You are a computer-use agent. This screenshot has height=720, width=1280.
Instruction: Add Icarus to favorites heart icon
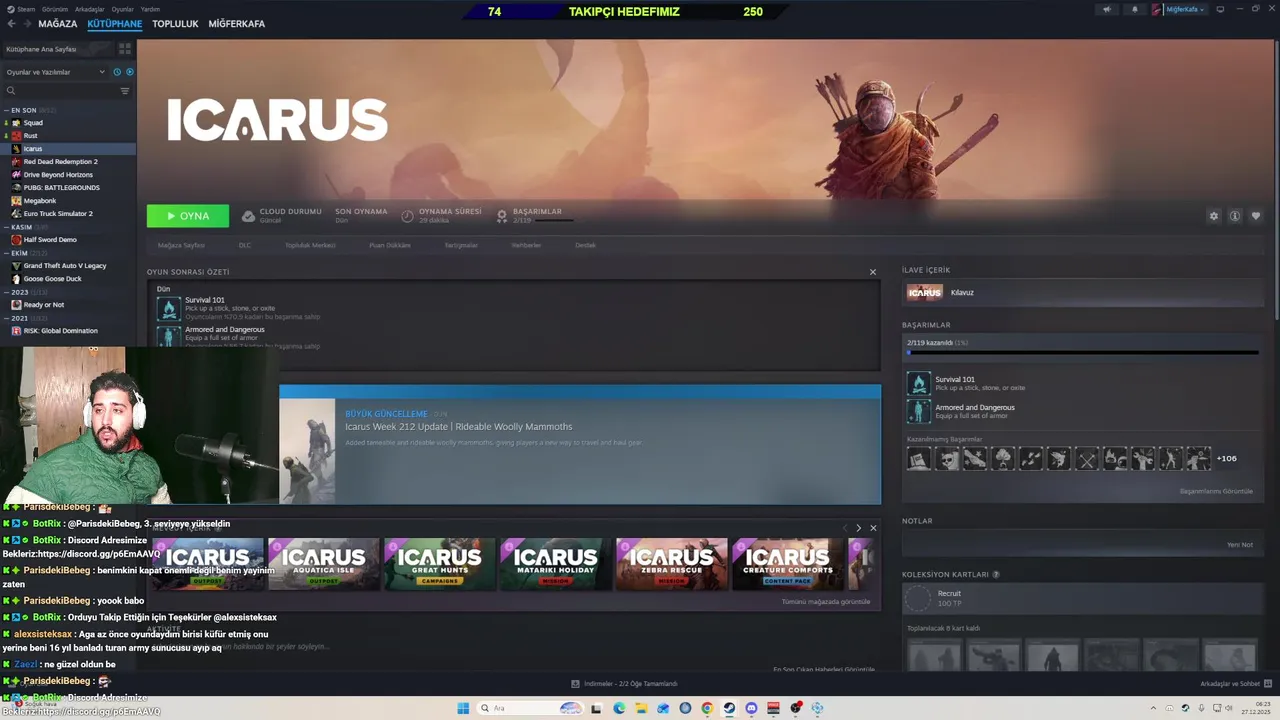click(1256, 216)
